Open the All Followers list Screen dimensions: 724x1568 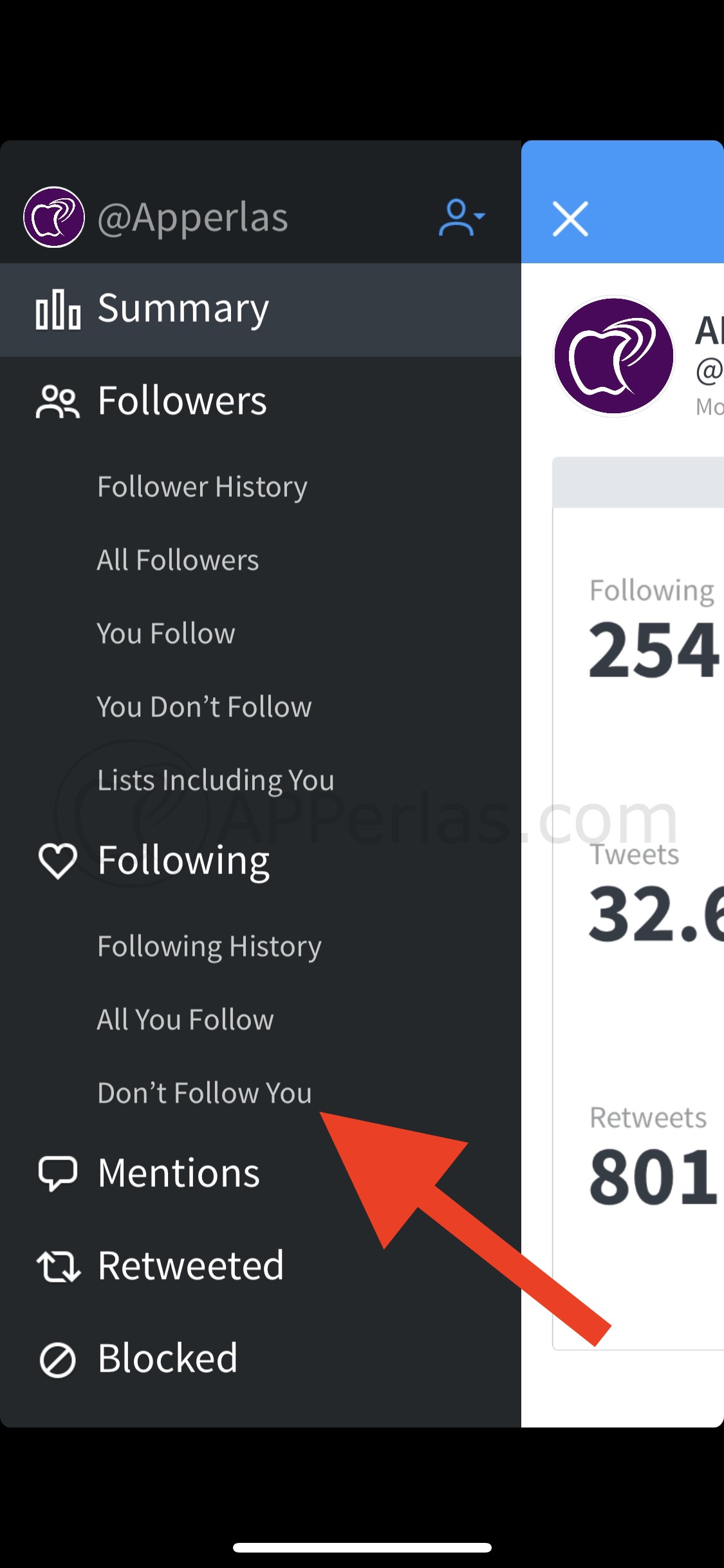[178, 560]
